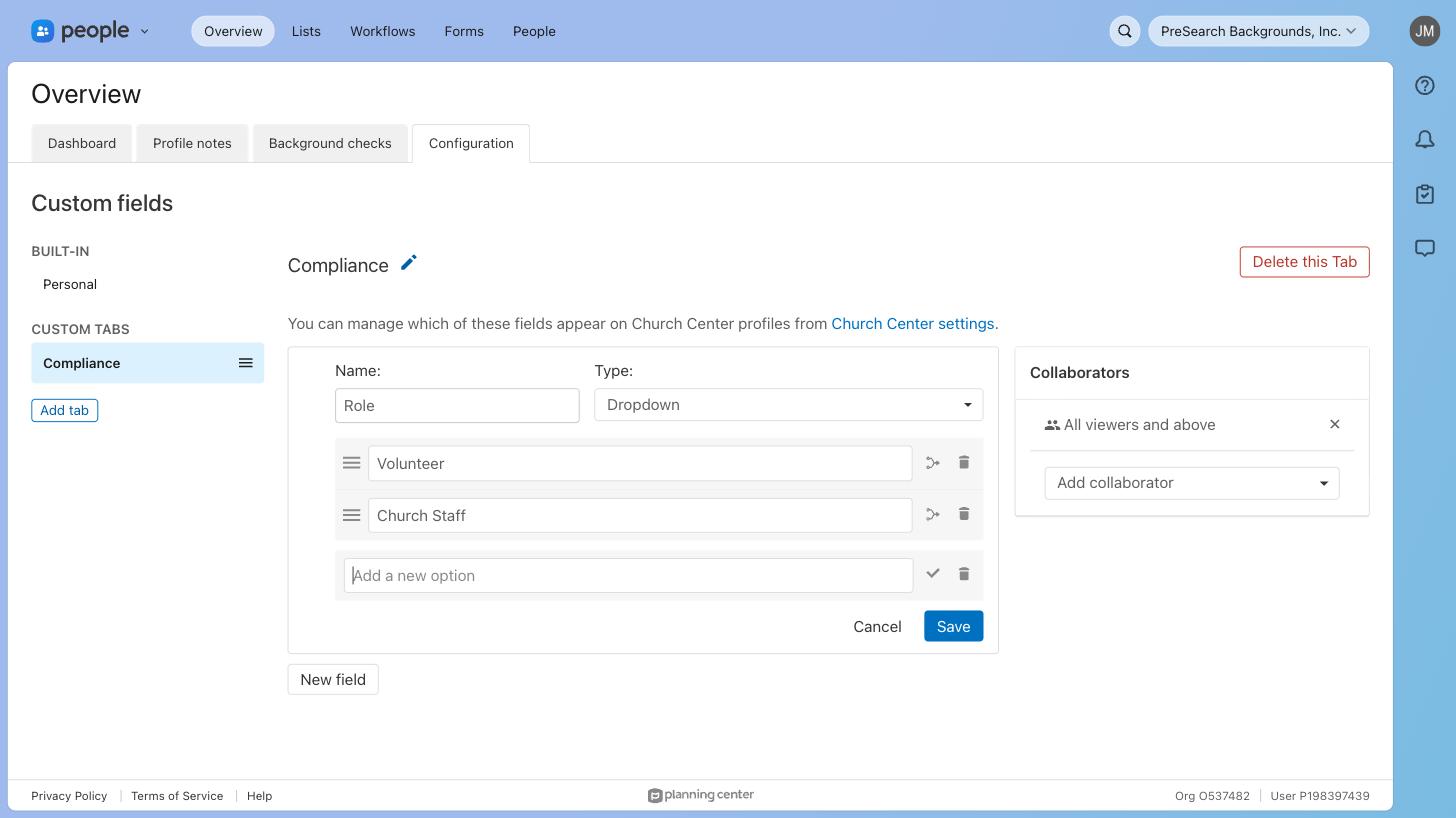Image resolution: width=1456 pixels, height=818 pixels.
Task: Click the Compliance tab reorder handle
Action: pos(245,363)
